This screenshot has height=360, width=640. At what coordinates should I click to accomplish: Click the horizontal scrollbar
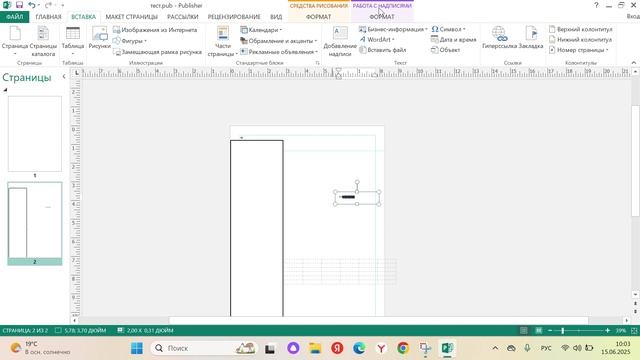(378, 320)
